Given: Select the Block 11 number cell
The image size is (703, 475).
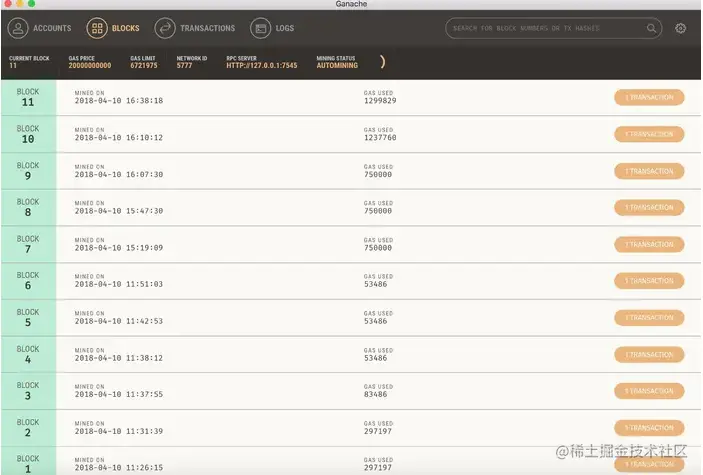Looking at the screenshot, I should click(28, 97).
